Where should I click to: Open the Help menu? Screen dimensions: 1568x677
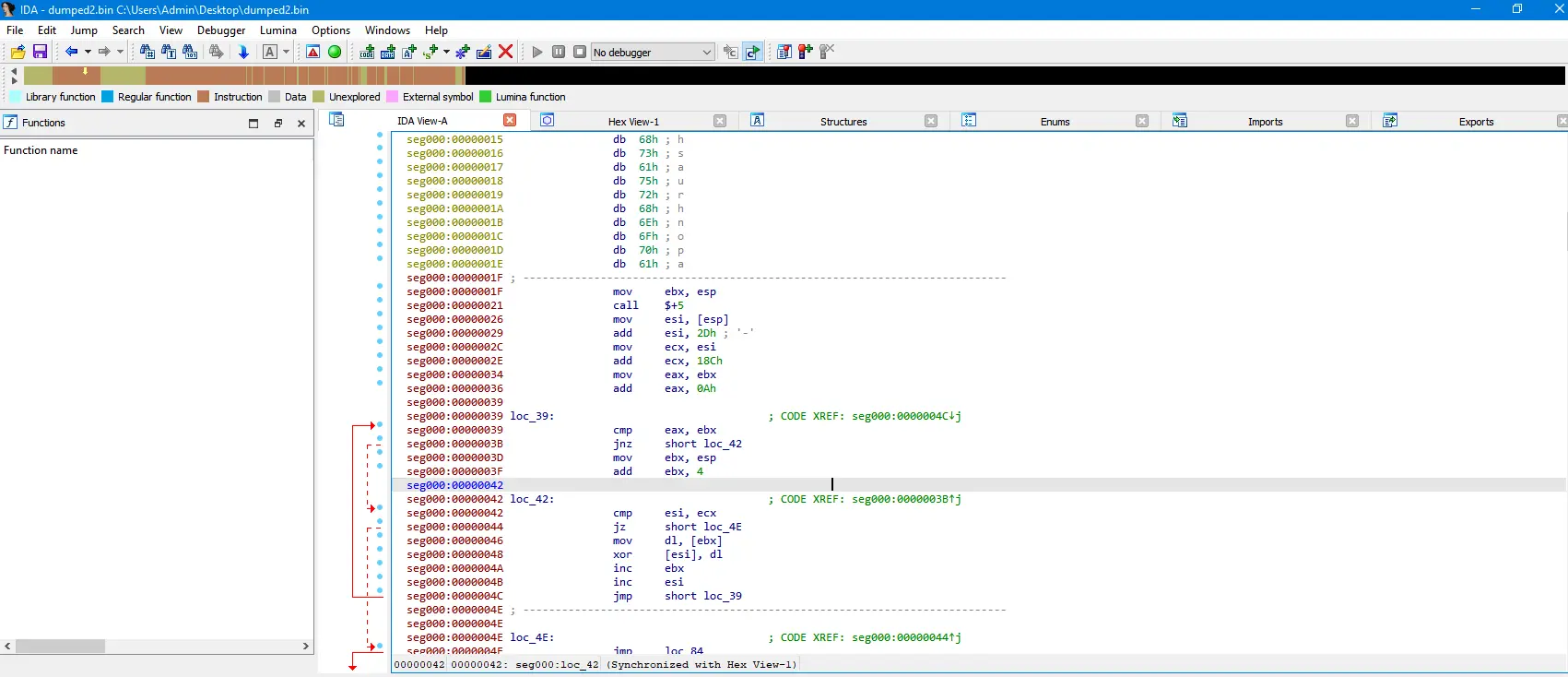pos(436,30)
